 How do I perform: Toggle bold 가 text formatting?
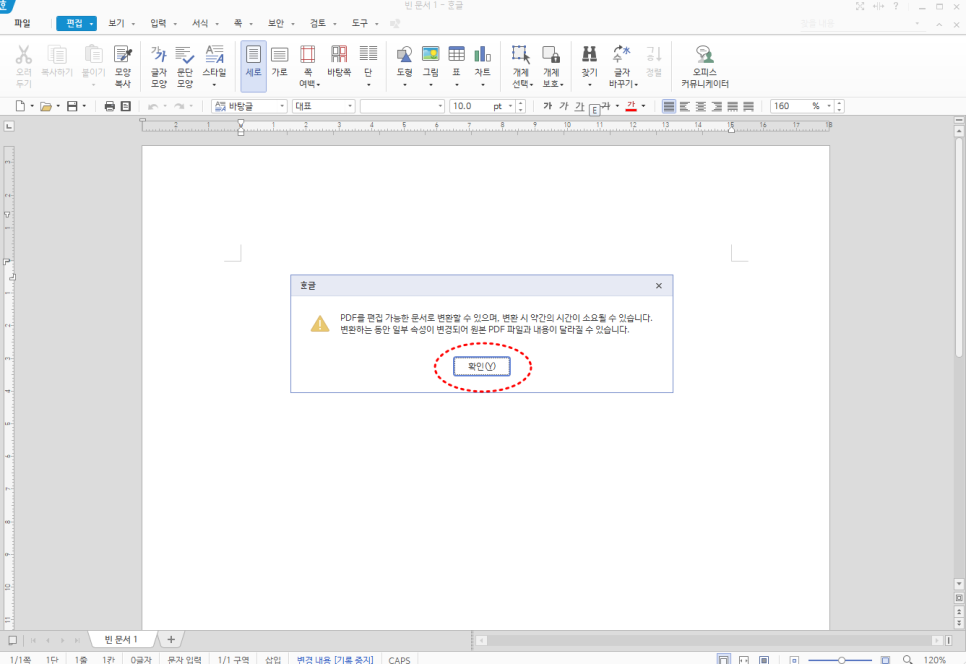(x=548, y=106)
